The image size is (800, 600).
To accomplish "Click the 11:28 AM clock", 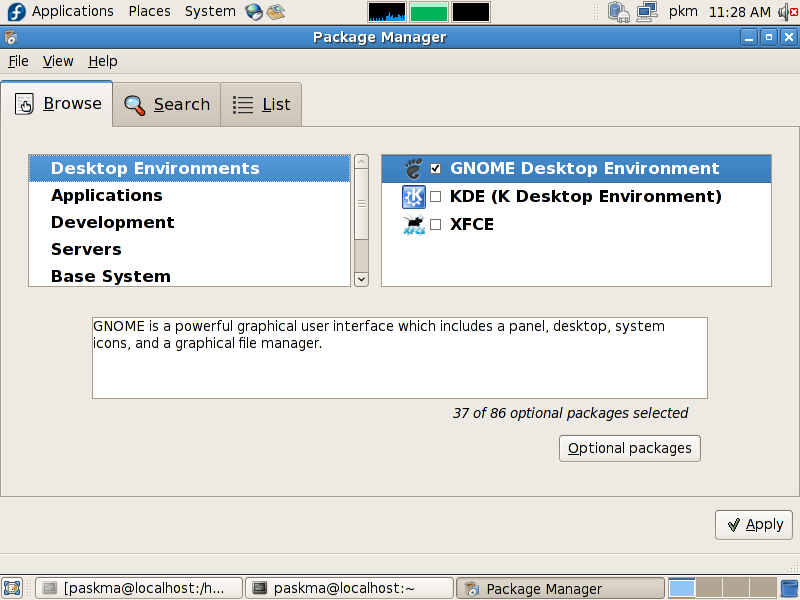I will point(739,12).
